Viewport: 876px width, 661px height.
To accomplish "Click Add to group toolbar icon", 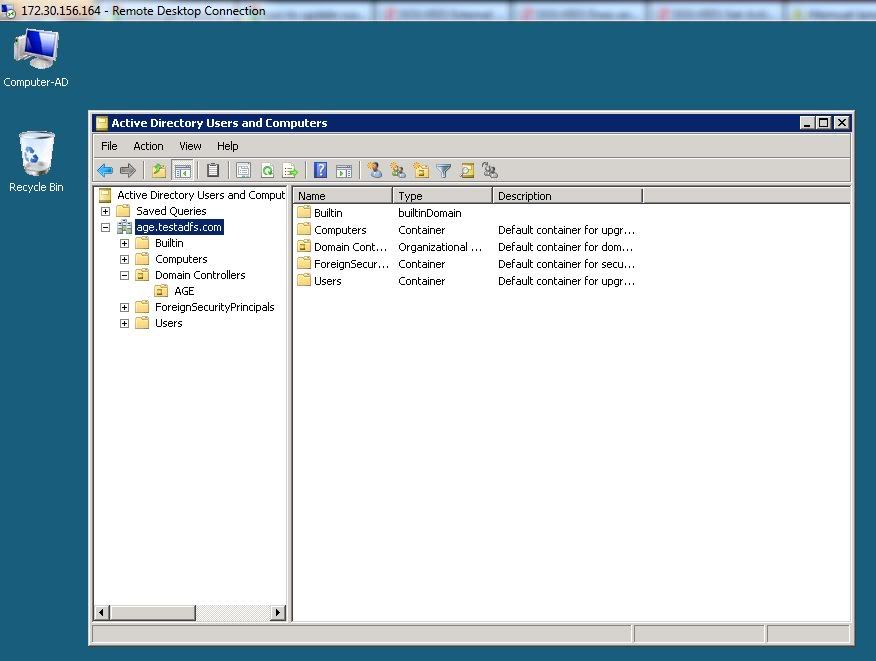I will pos(490,170).
